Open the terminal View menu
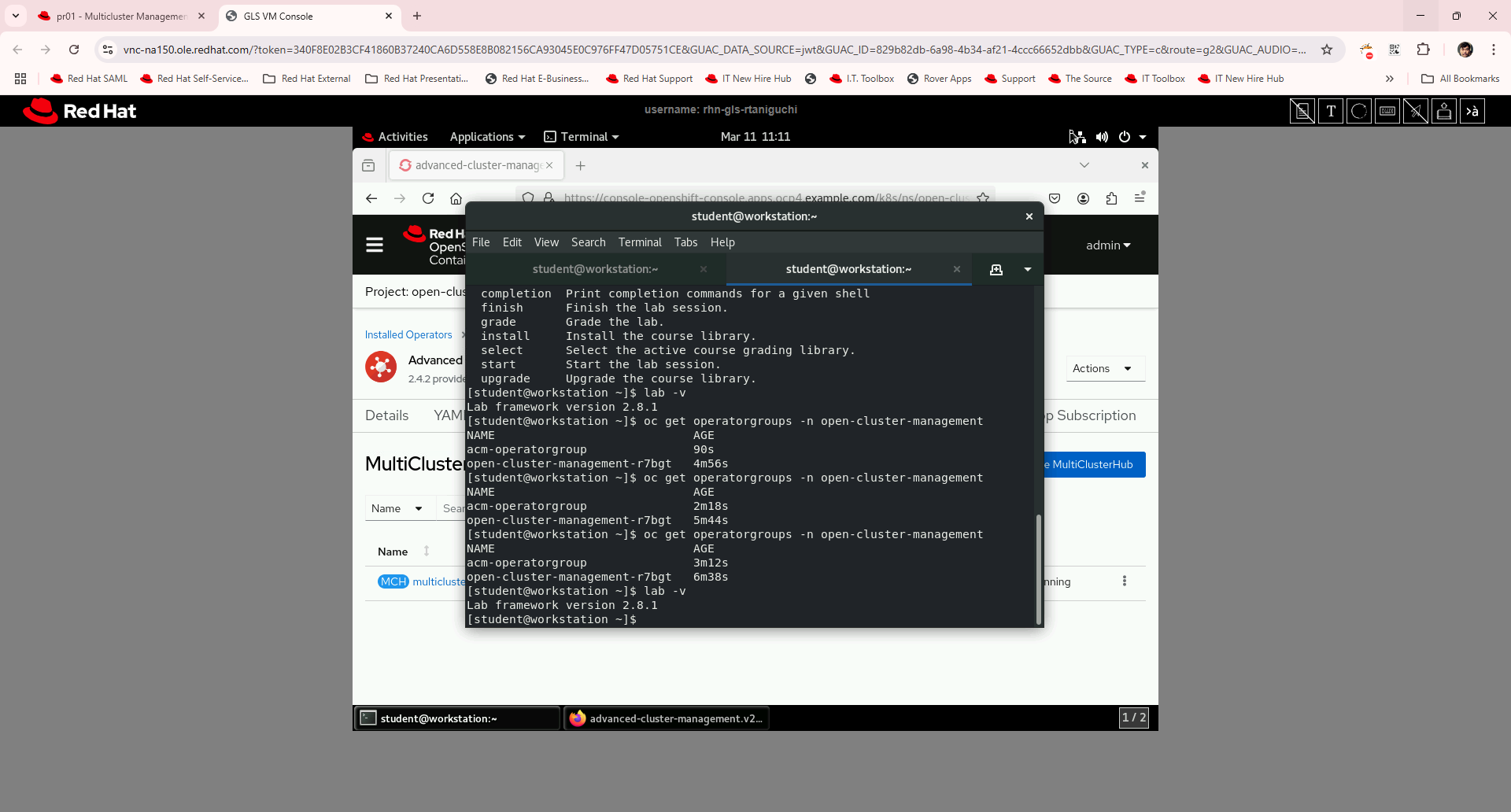The image size is (1511, 812). coord(546,242)
